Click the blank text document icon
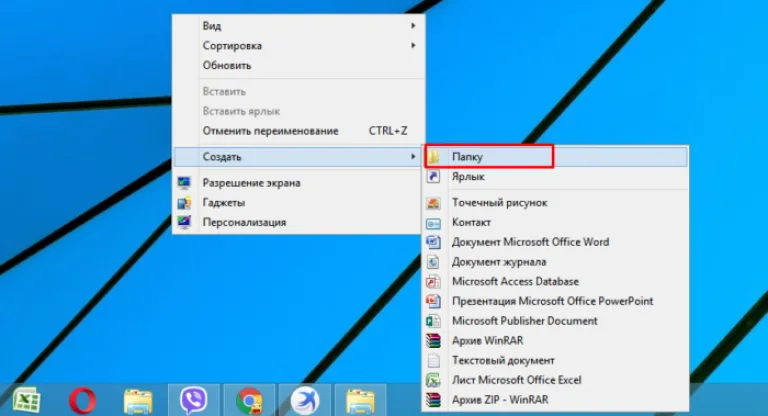Viewport: 768px width, 416px height. pos(433,361)
